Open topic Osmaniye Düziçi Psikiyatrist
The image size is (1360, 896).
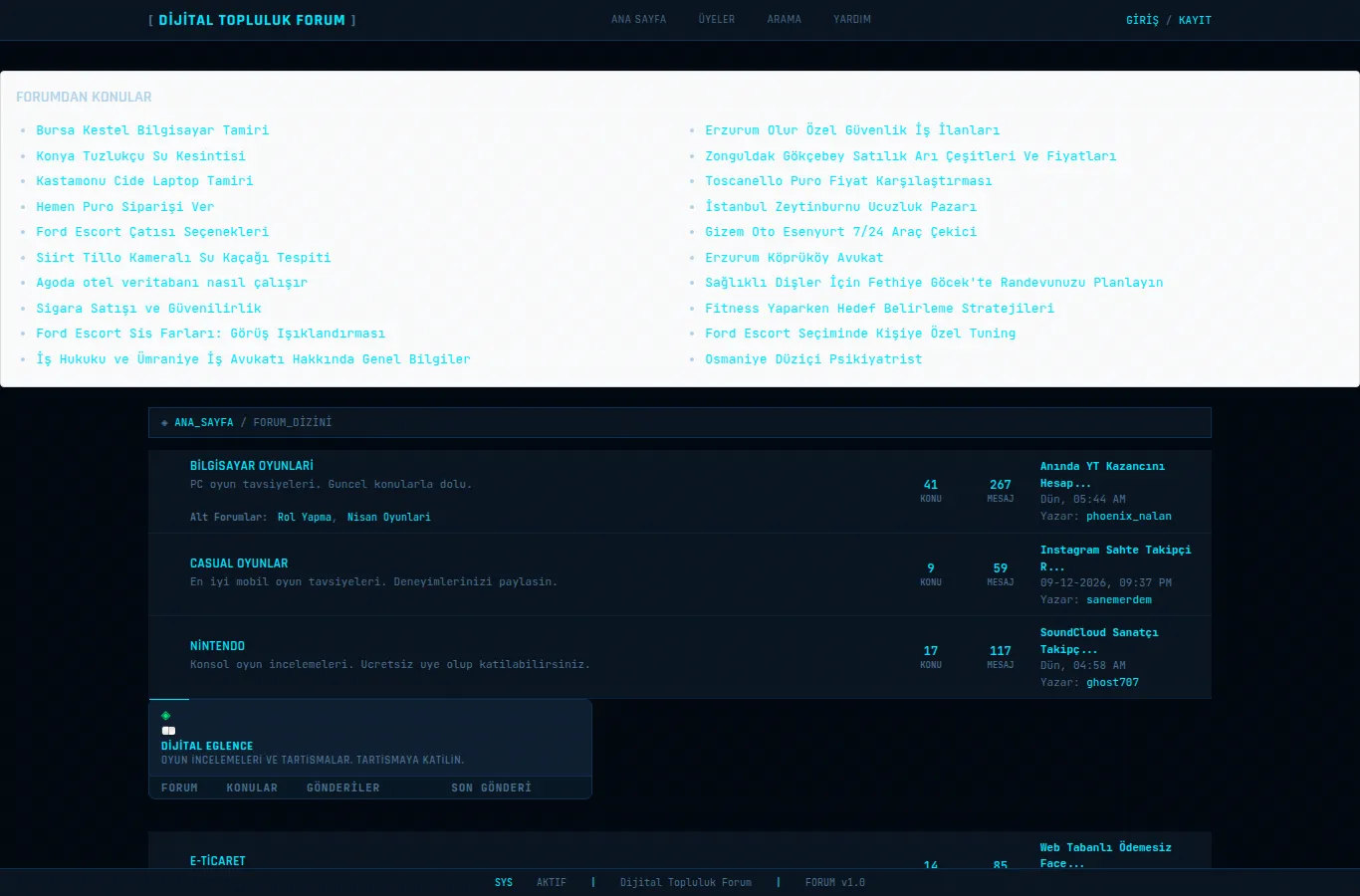(x=813, y=359)
